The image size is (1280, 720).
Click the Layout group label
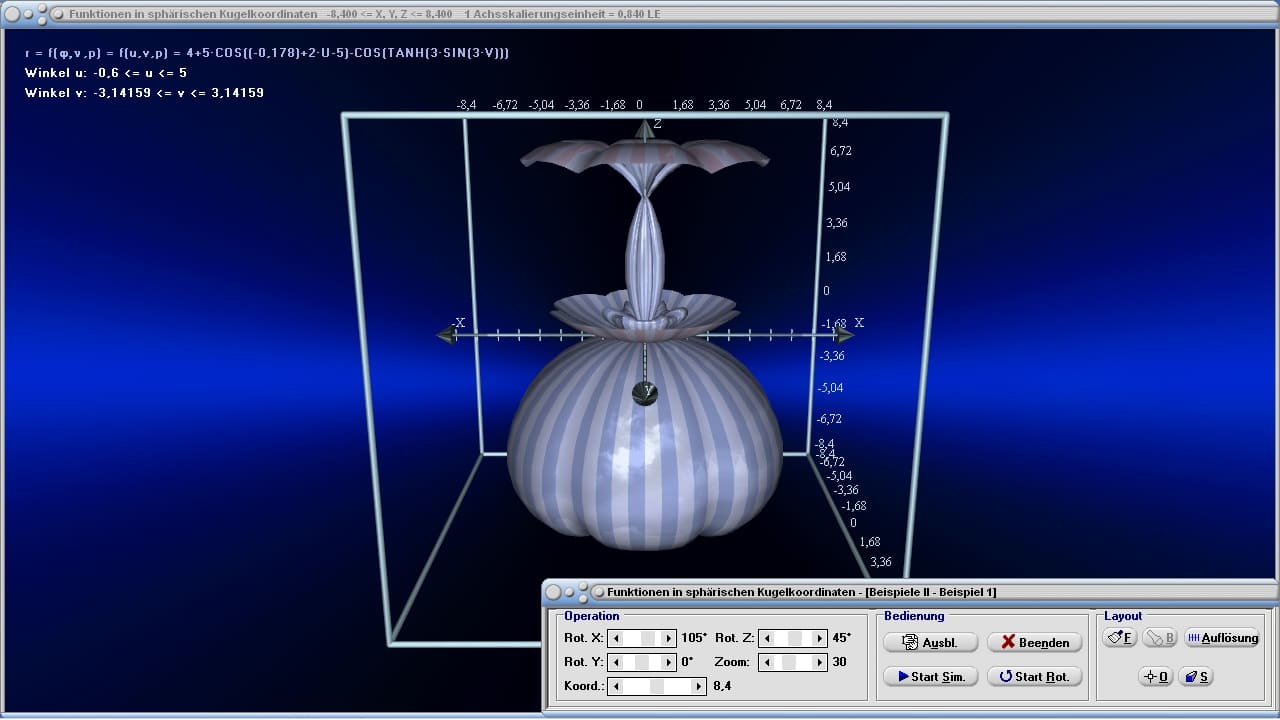pos(1123,616)
